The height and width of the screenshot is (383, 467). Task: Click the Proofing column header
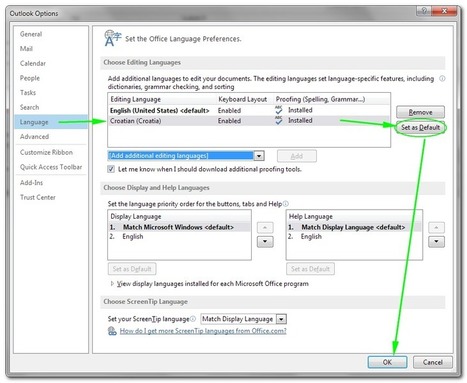click(320, 99)
